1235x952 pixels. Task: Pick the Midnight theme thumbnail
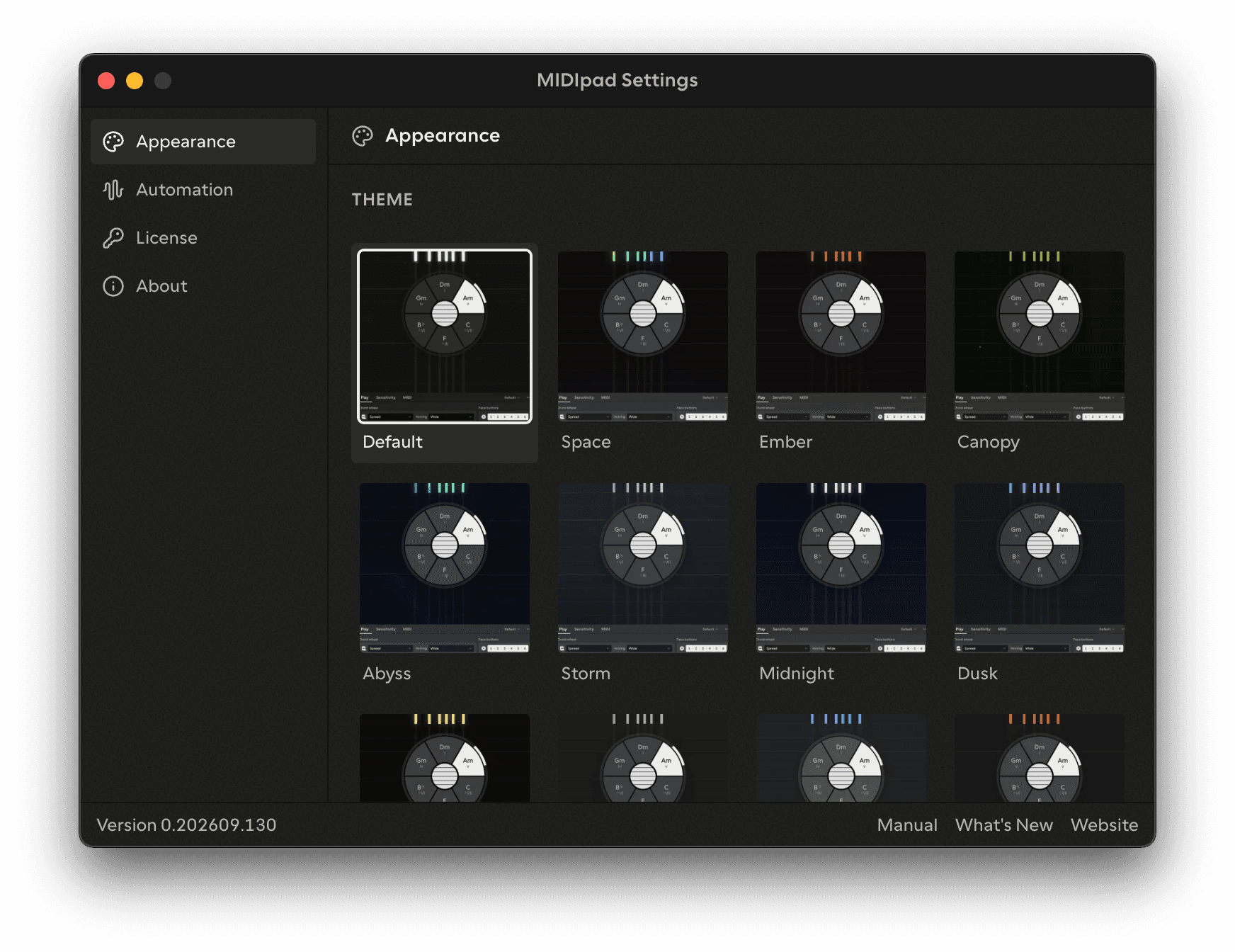841,568
